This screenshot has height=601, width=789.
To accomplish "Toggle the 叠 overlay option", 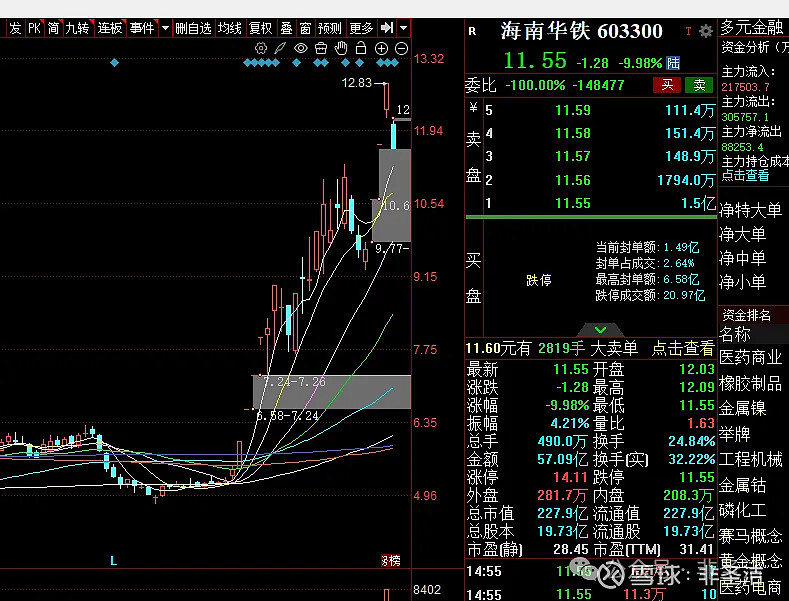I will [x=286, y=28].
